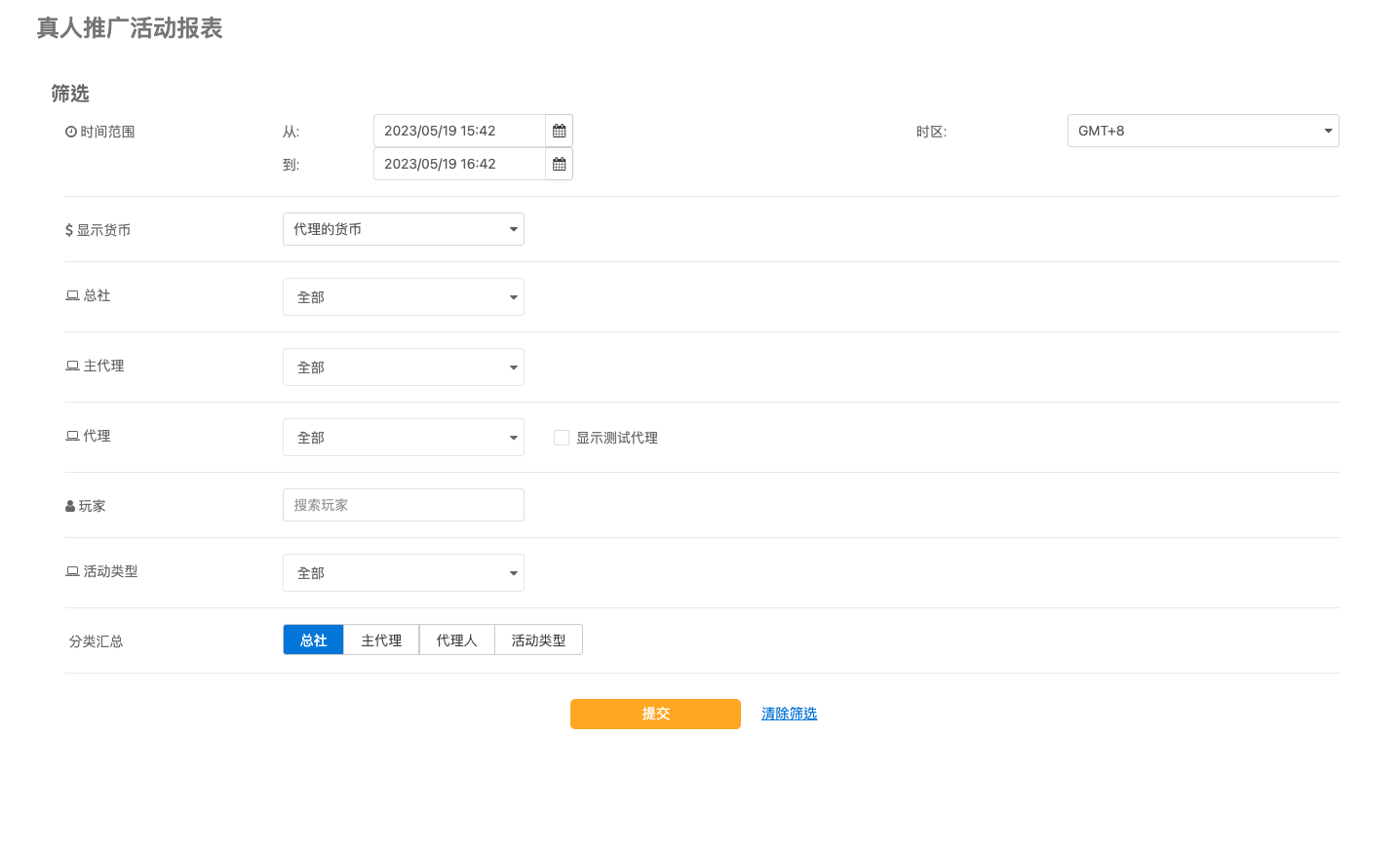Choose the 代理人 grouping option

(456, 640)
